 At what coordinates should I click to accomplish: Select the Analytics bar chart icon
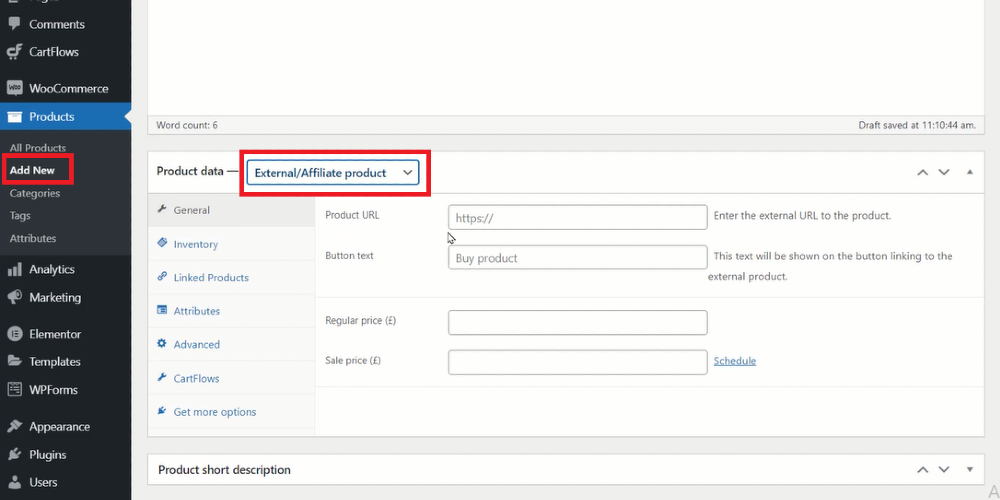pyautogui.click(x=15, y=270)
